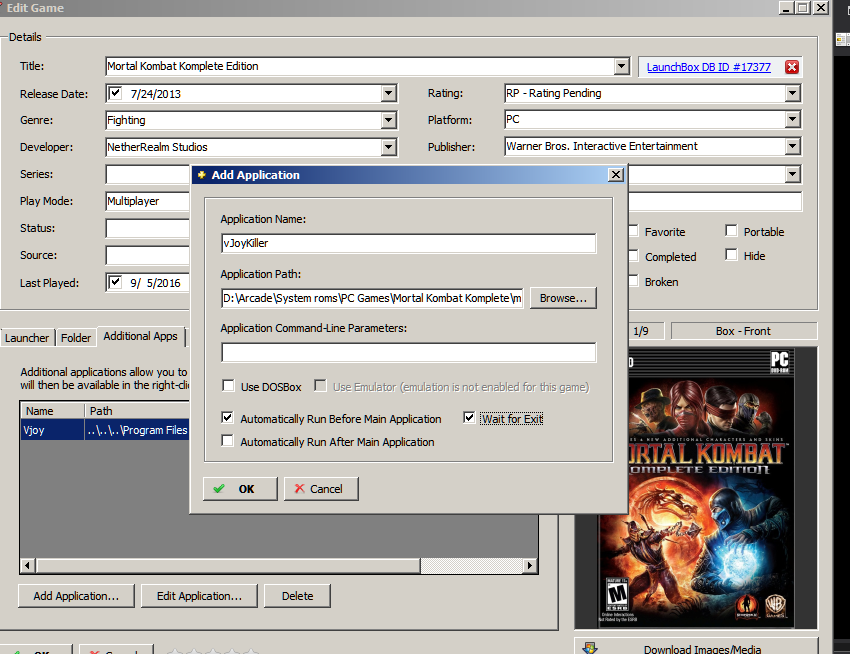Click the Name column header
Viewport: 850px width, 654px height.
pos(53,411)
